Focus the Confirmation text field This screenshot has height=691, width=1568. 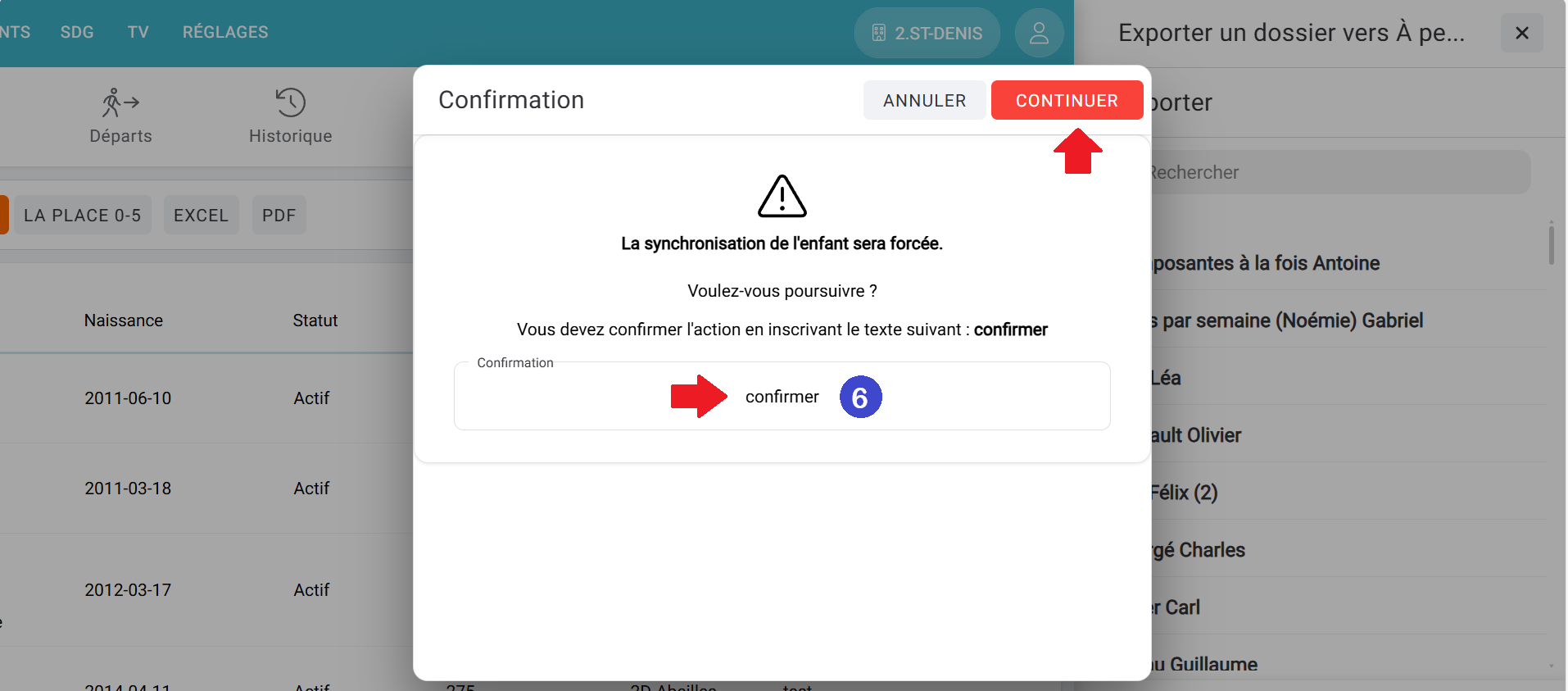tap(782, 397)
